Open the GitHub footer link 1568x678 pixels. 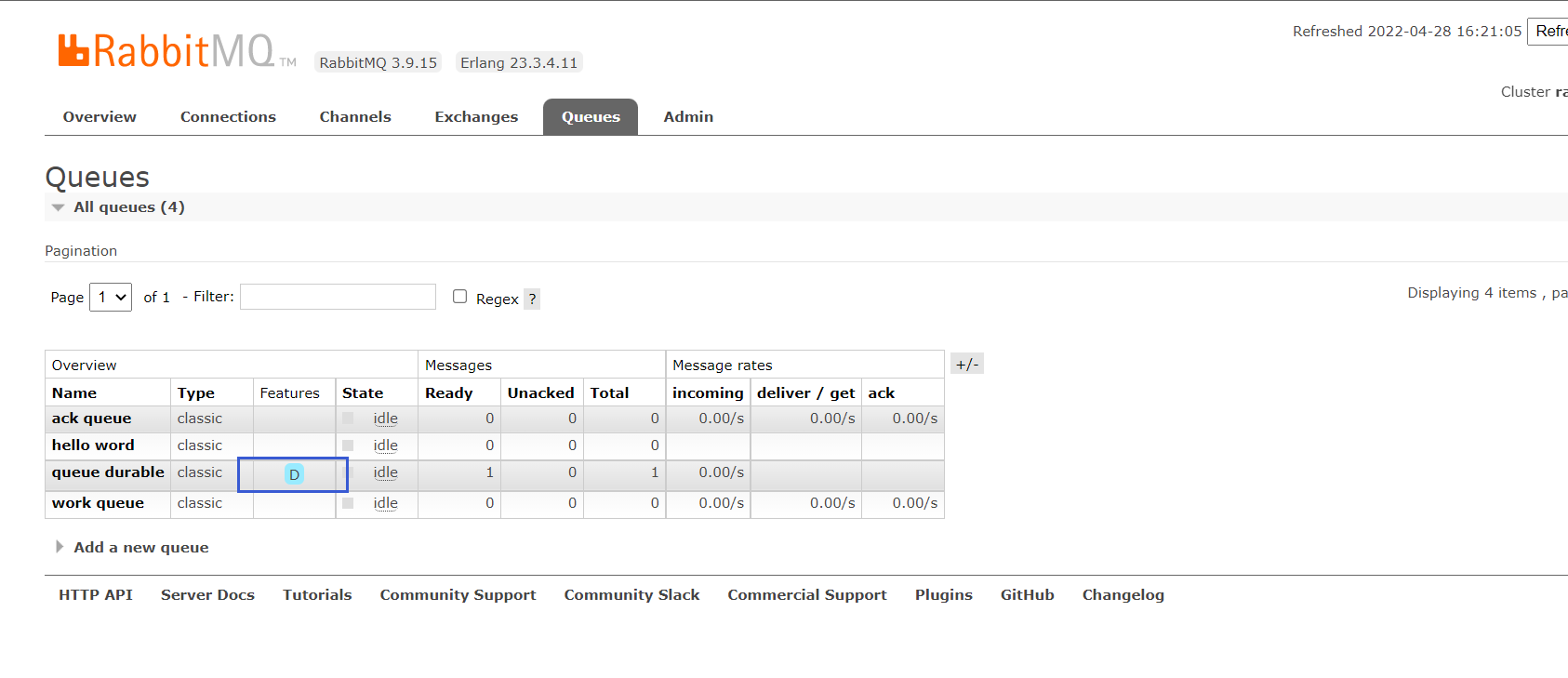tap(1028, 594)
